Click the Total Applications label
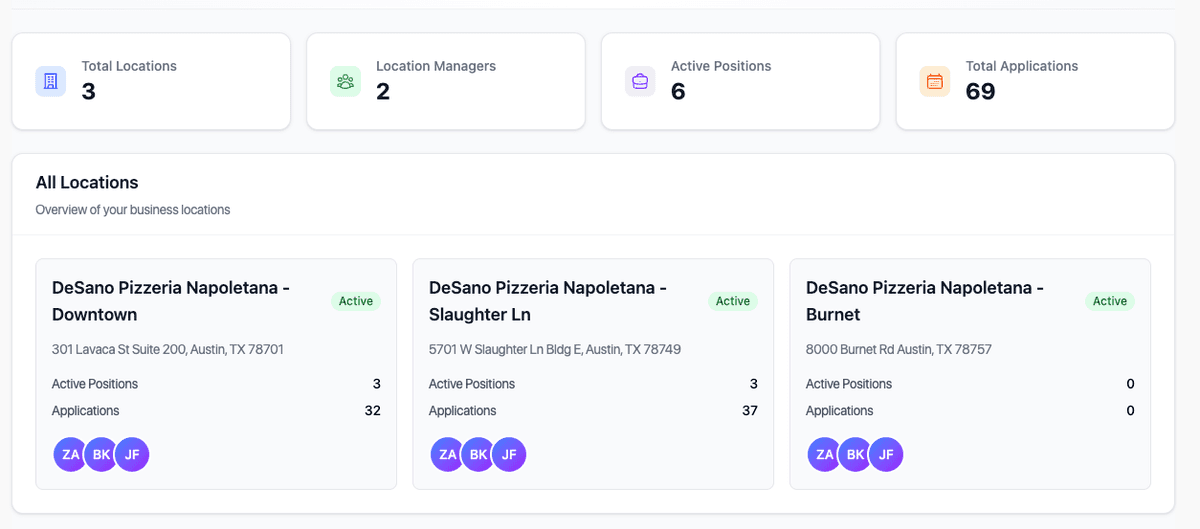The image size is (1200, 529). tap(1022, 66)
